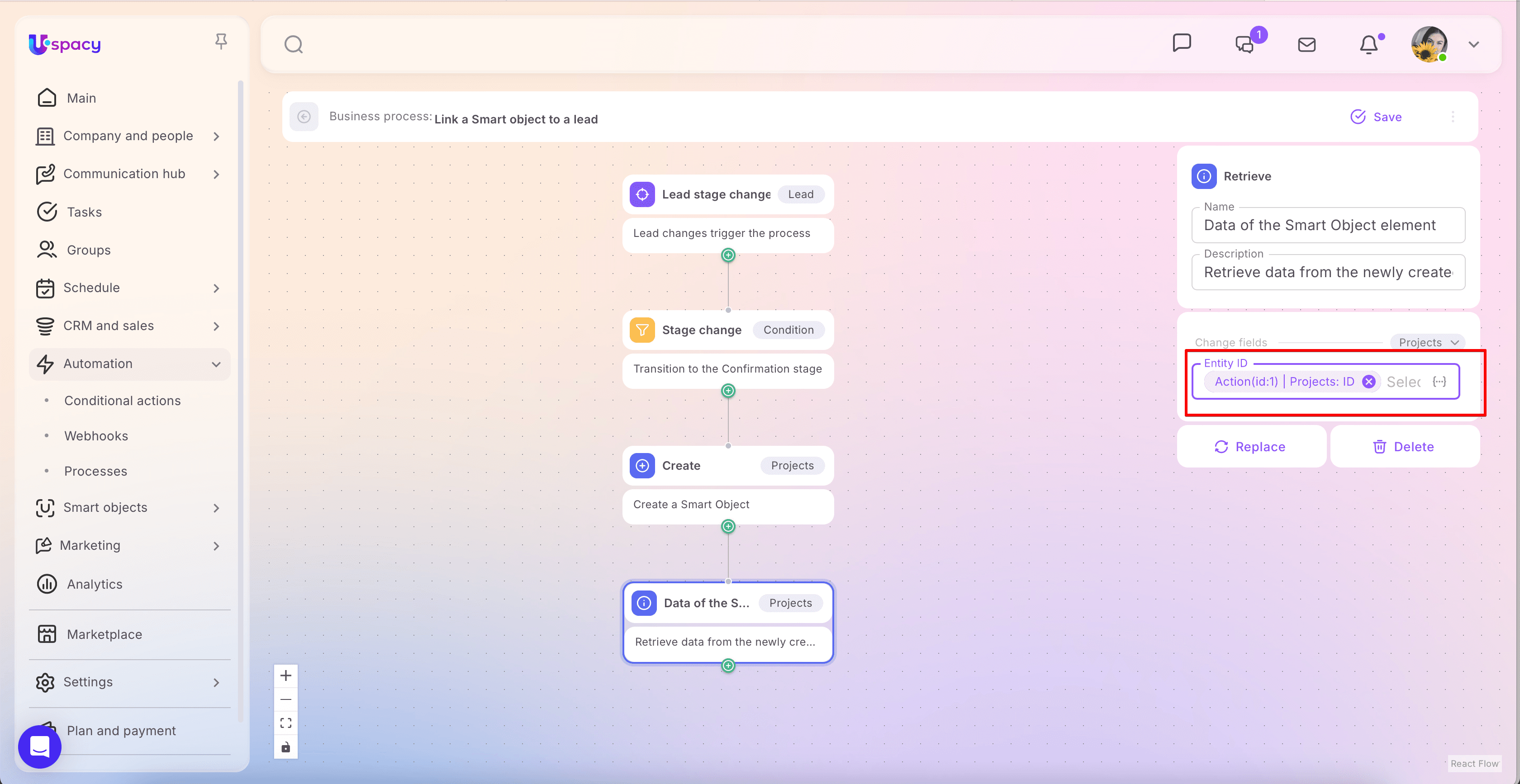Open the chat bubble icon

(x=1181, y=43)
